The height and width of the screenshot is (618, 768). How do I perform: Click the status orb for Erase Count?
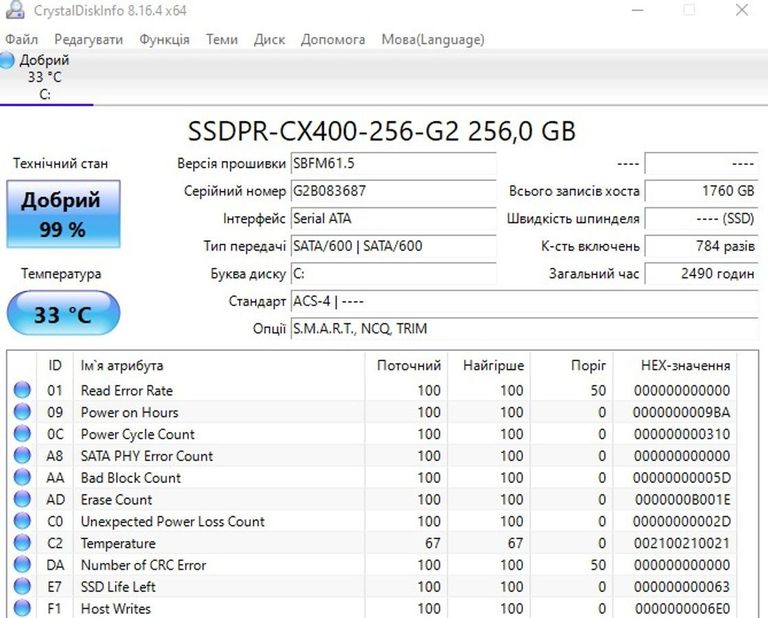(22, 499)
